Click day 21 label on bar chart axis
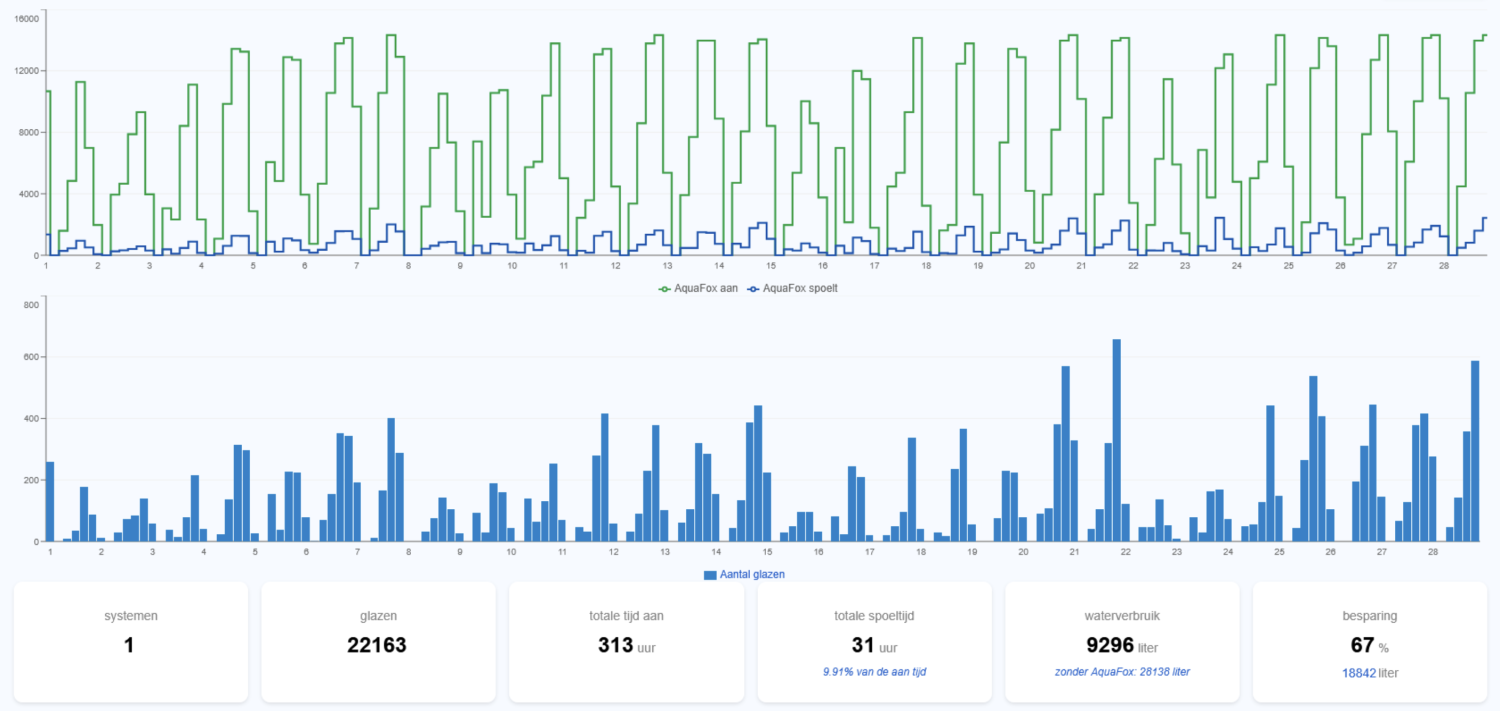The image size is (1500, 711). (1074, 551)
